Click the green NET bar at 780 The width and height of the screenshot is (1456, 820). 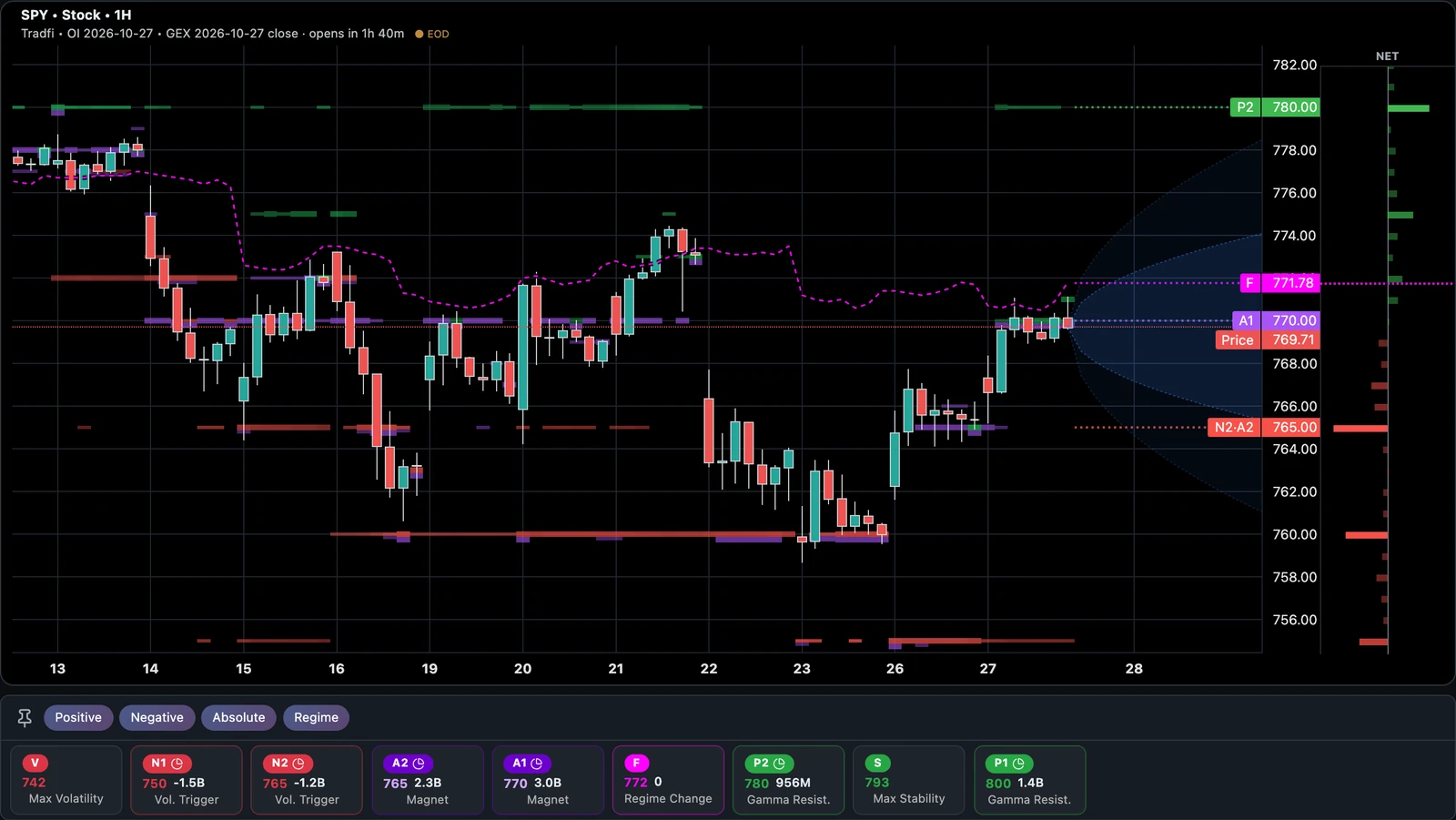click(1409, 108)
